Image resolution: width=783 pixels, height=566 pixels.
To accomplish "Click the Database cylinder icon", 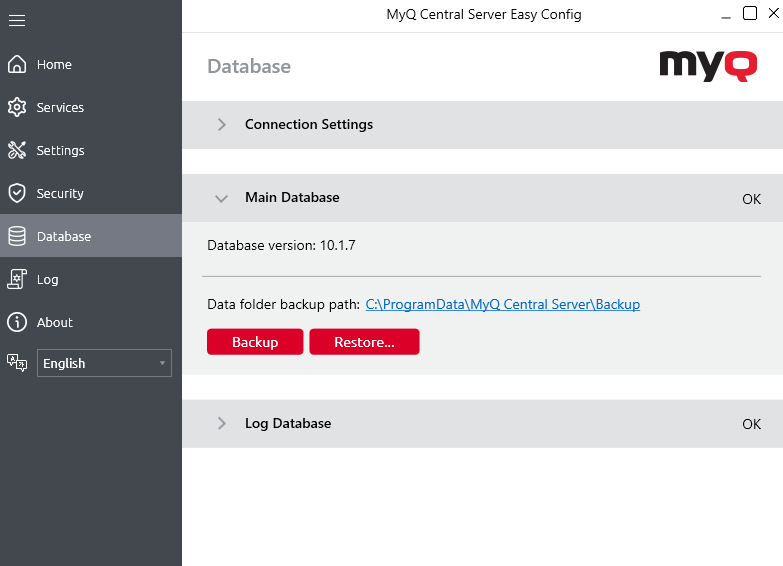I will pos(17,237).
